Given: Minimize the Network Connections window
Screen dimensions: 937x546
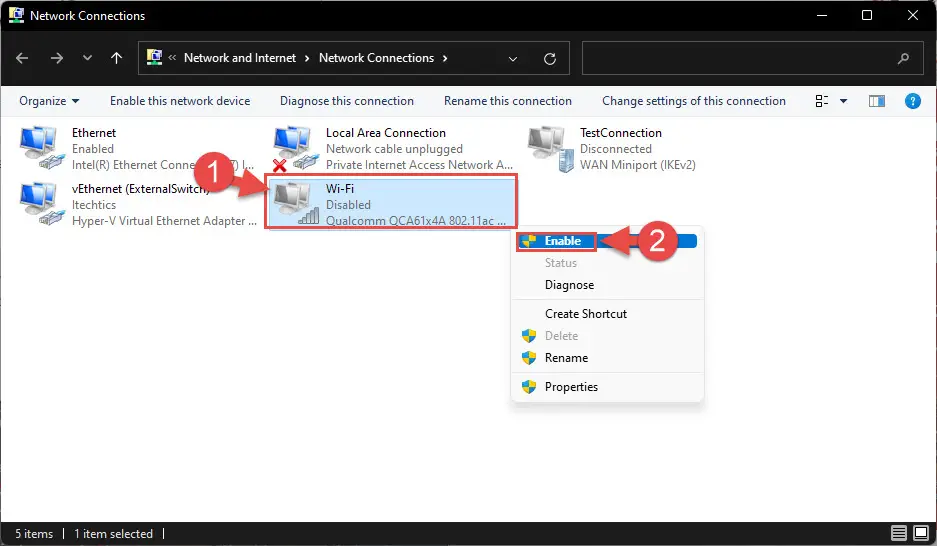Looking at the screenshot, I should pos(822,16).
